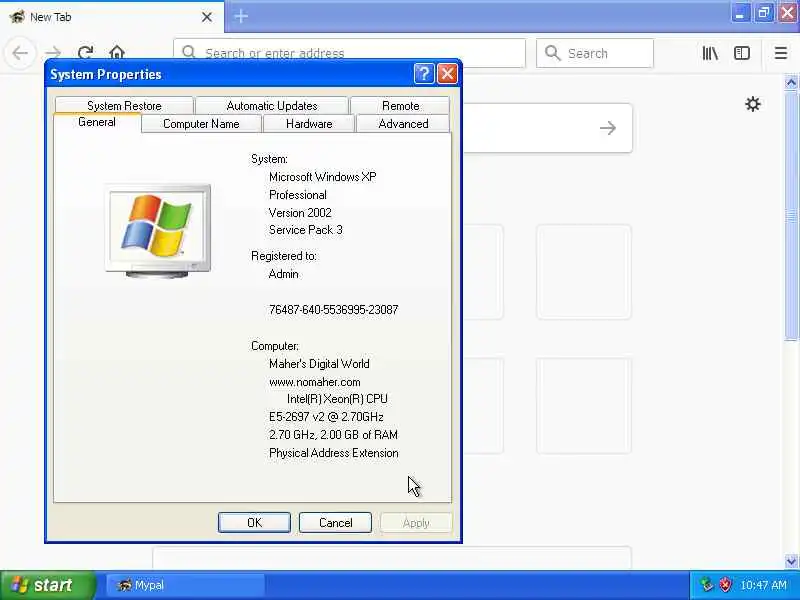Click the text Version 2002
800x600 pixels.
[300, 213]
